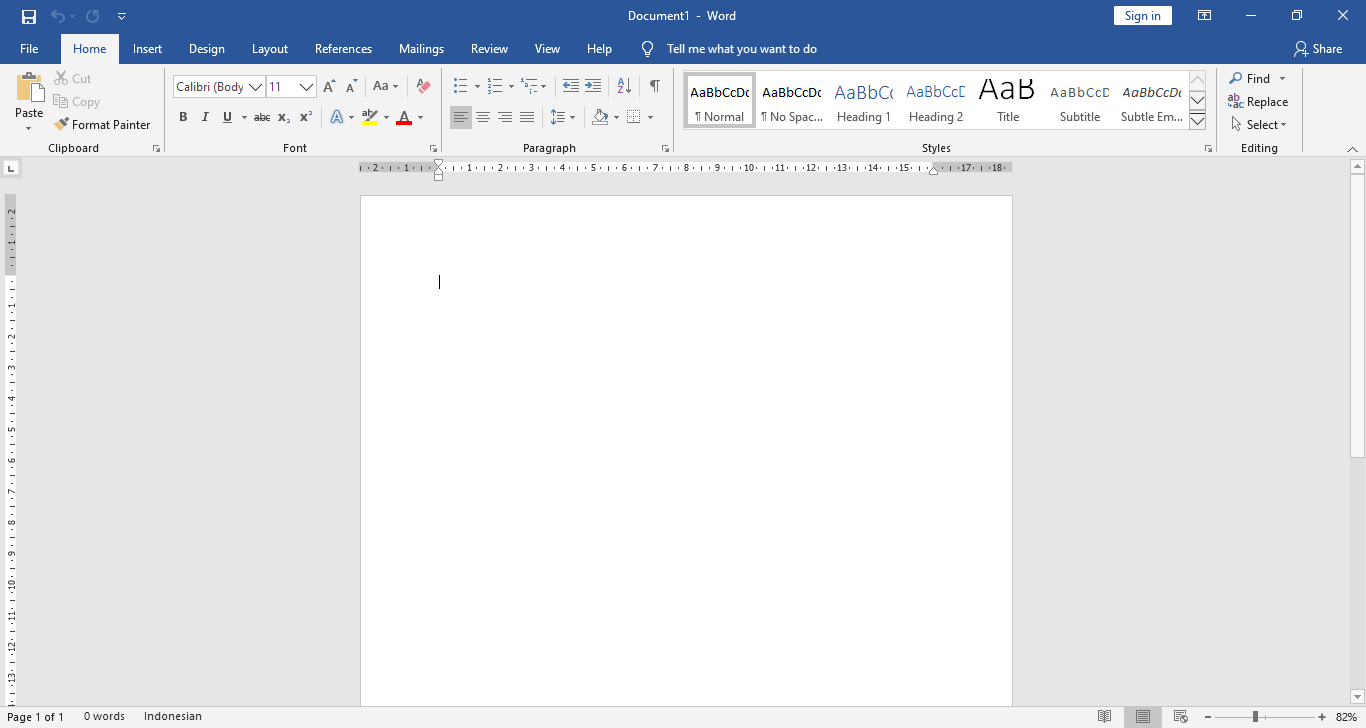Screen dimensions: 1366x728
Task: Toggle bold formatting
Action: [x=183, y=117]
